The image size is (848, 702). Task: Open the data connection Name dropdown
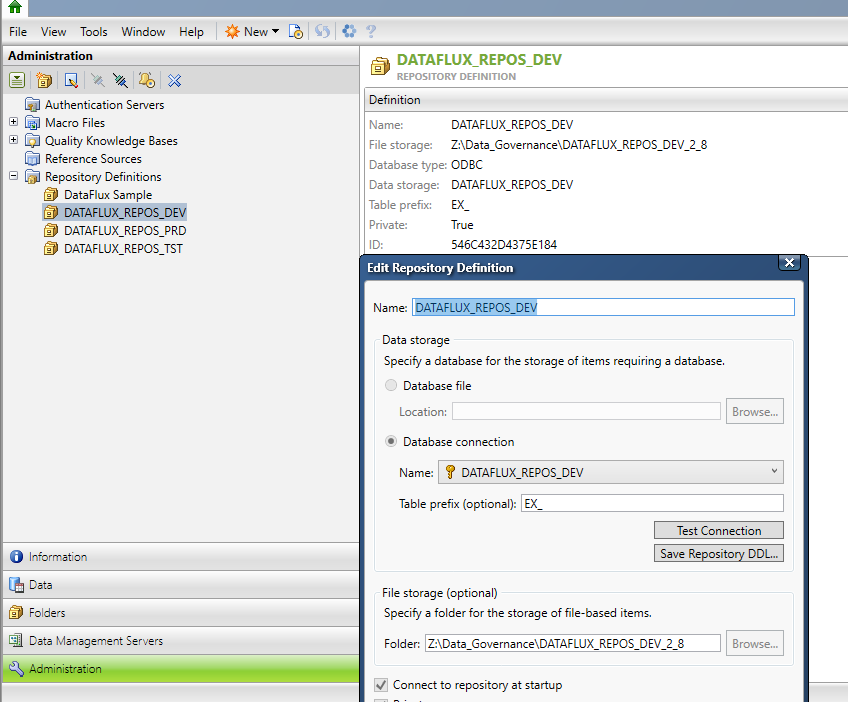773,471
